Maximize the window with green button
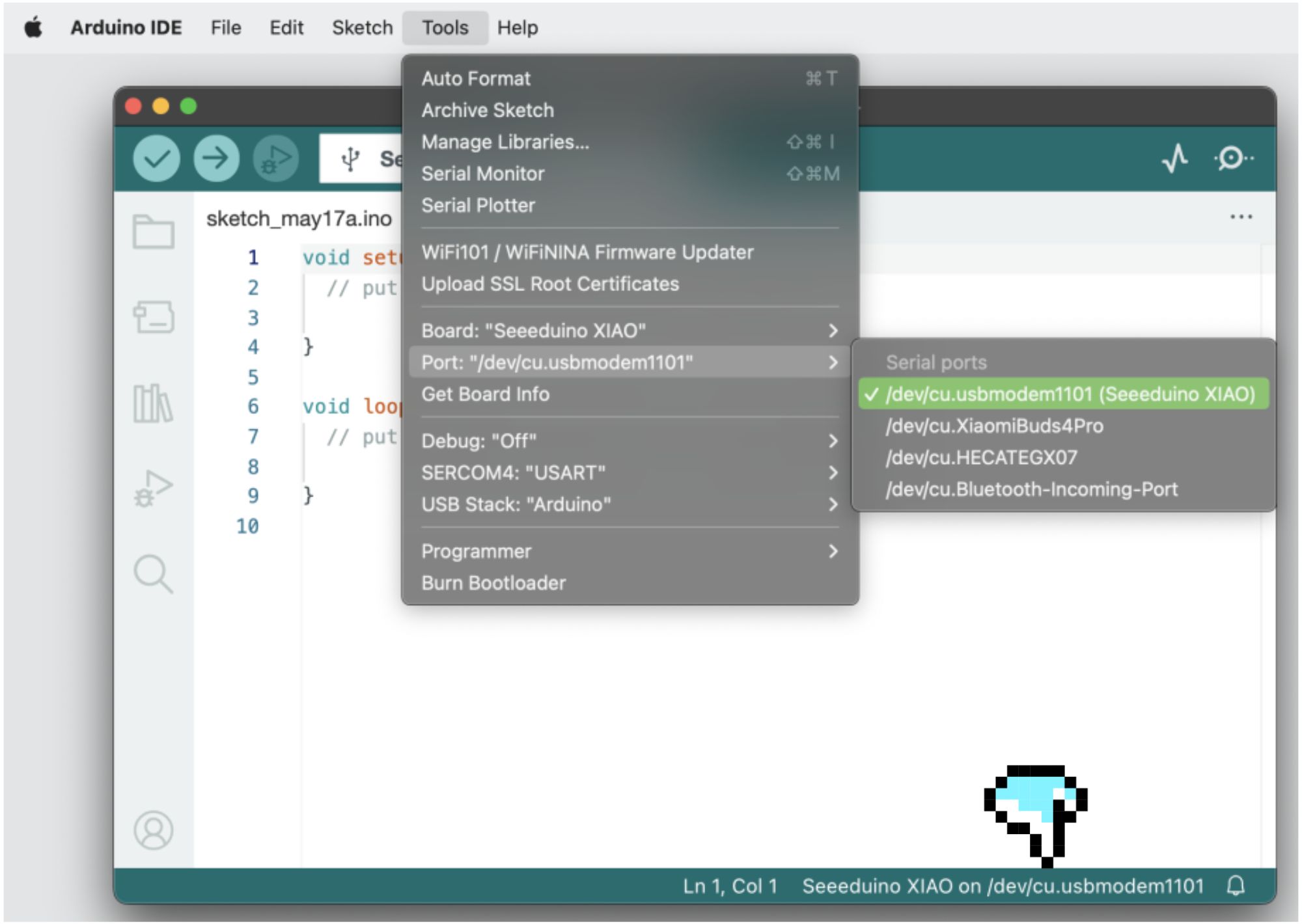Viewport: 1302px width, 924px height. pyautogui.click(x=189, y=106)
